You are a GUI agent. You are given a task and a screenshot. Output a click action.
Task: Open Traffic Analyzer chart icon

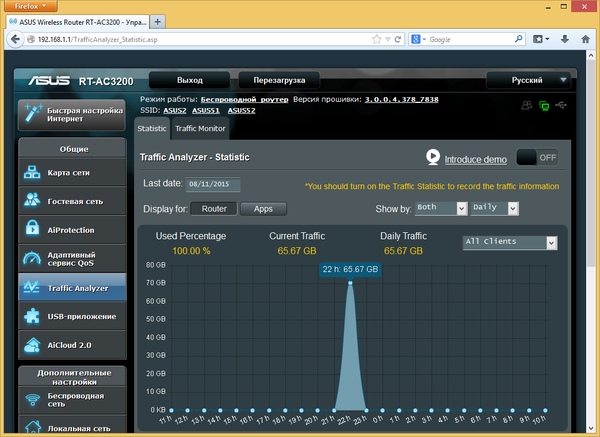tap(31, 287)
